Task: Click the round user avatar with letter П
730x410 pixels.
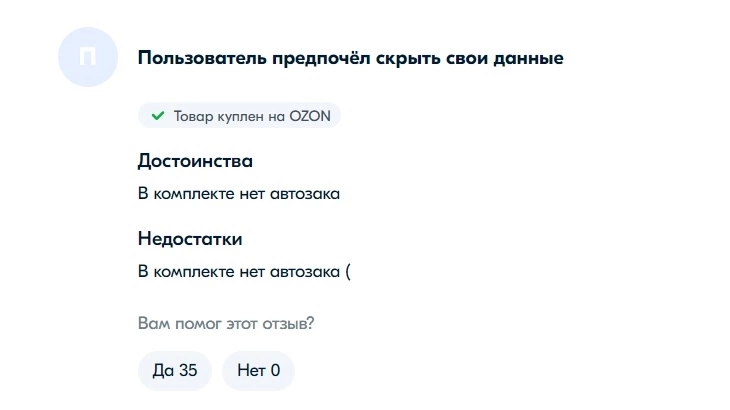Action: pos(88,57)
